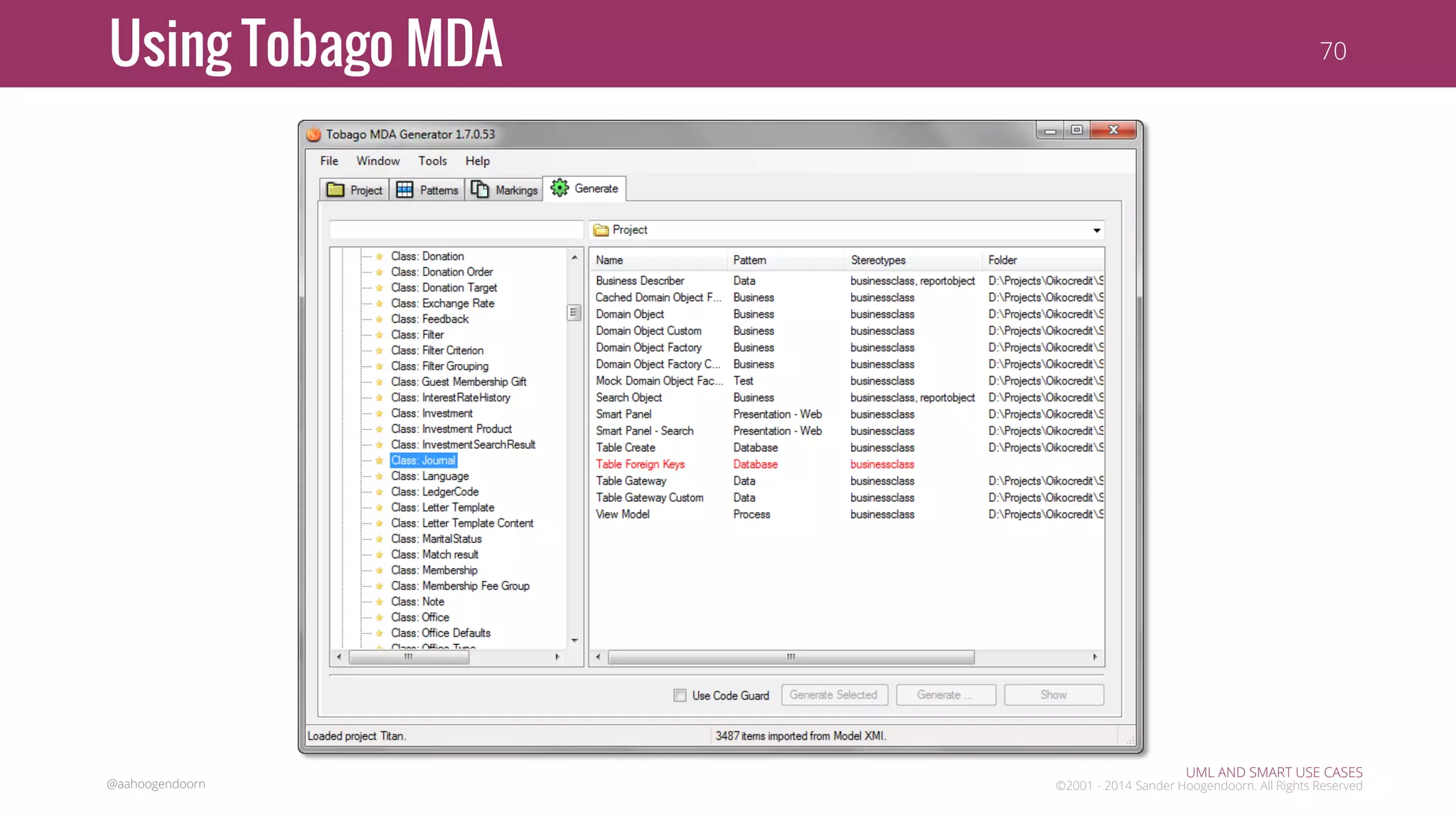The height and width of the screenshot is (819, 1456).
Task: Click the Loaded project Titan status text
Action: pos(357,737)
